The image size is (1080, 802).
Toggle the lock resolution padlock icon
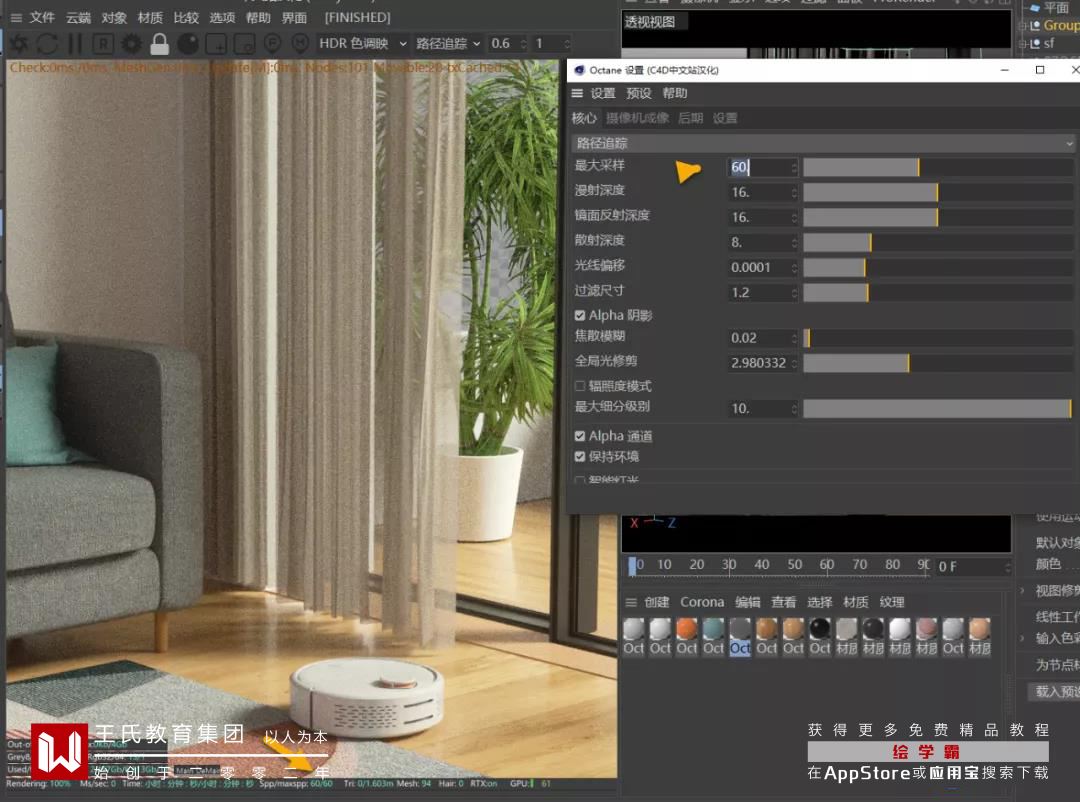(x=159, y=43)
